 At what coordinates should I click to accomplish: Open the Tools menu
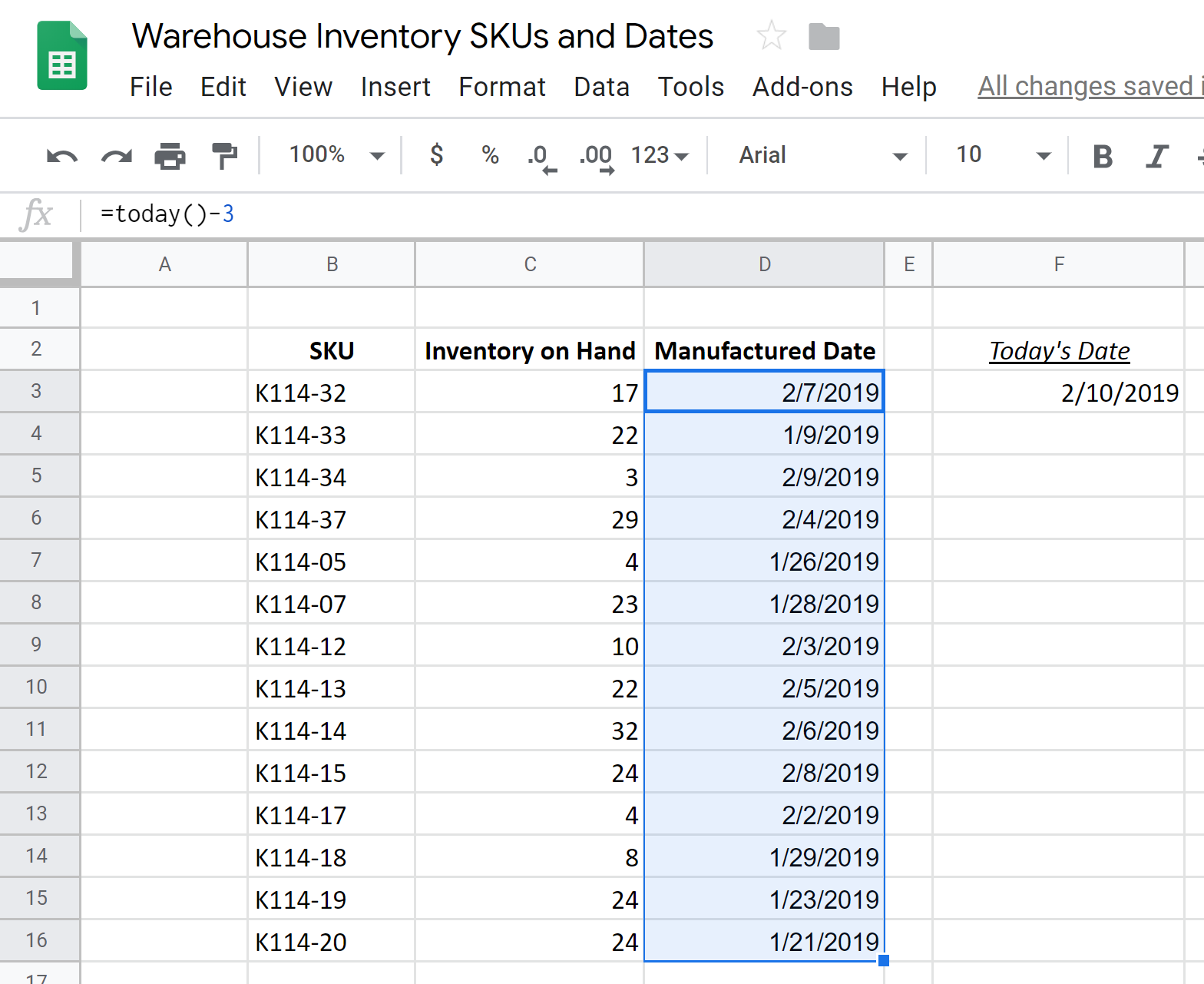(x=690, y=87)
